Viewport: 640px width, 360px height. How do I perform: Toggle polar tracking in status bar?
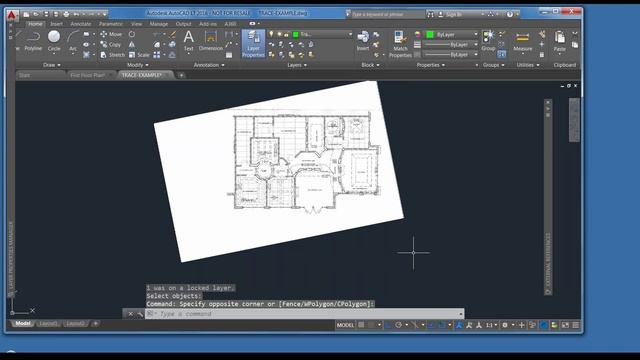[399, 325]
